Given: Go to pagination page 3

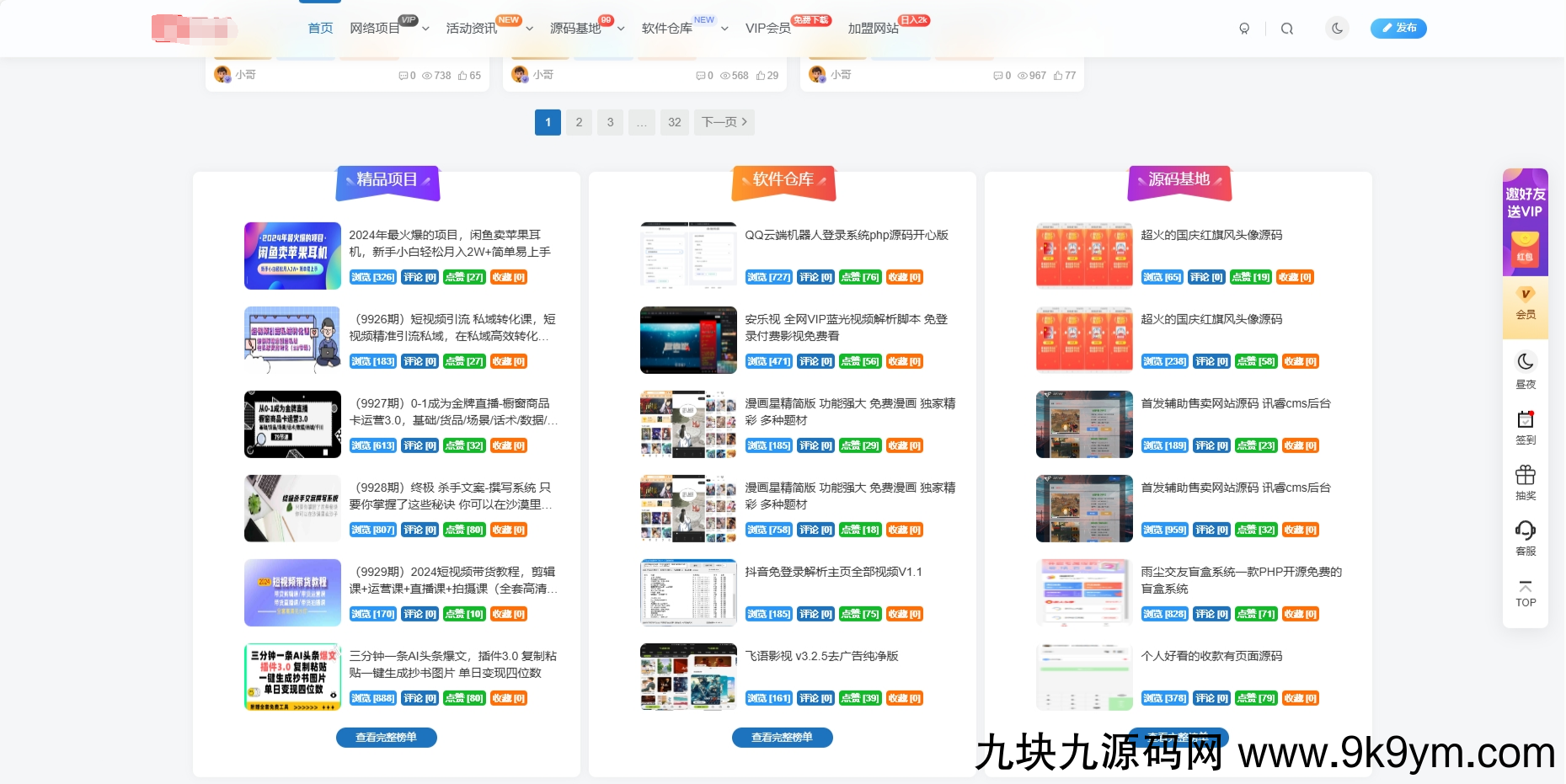Looking at the screenshot, I should [610, 122].
